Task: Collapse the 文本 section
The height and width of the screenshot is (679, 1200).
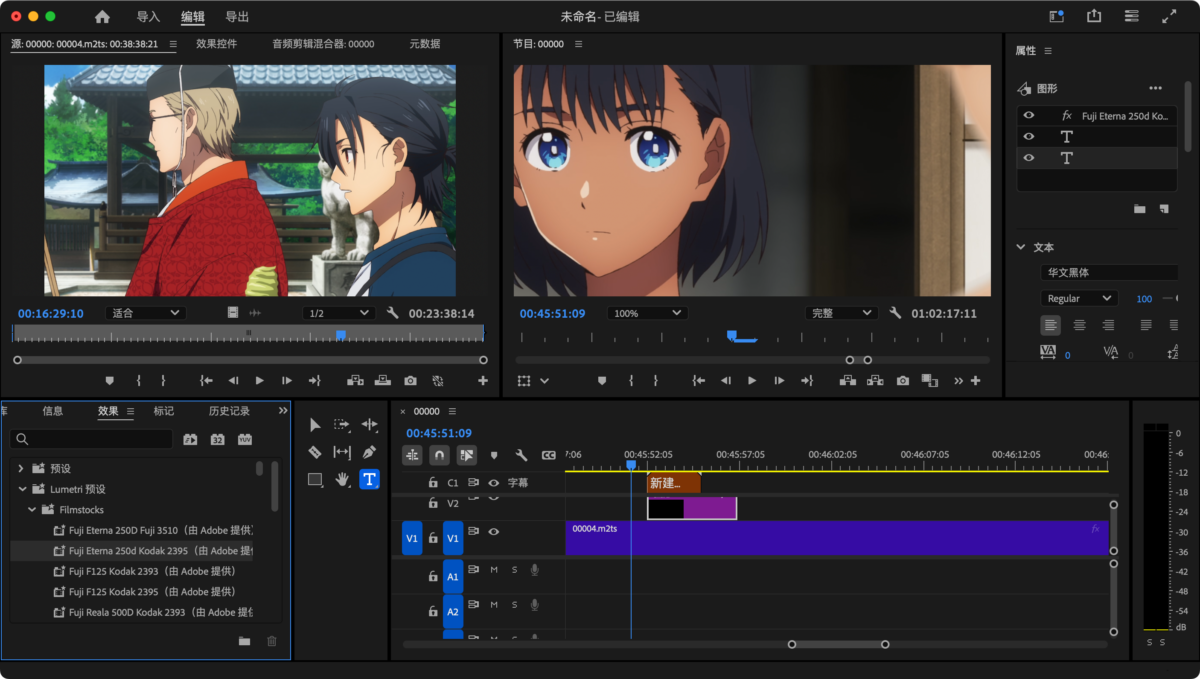Action: pos(1021,247)
